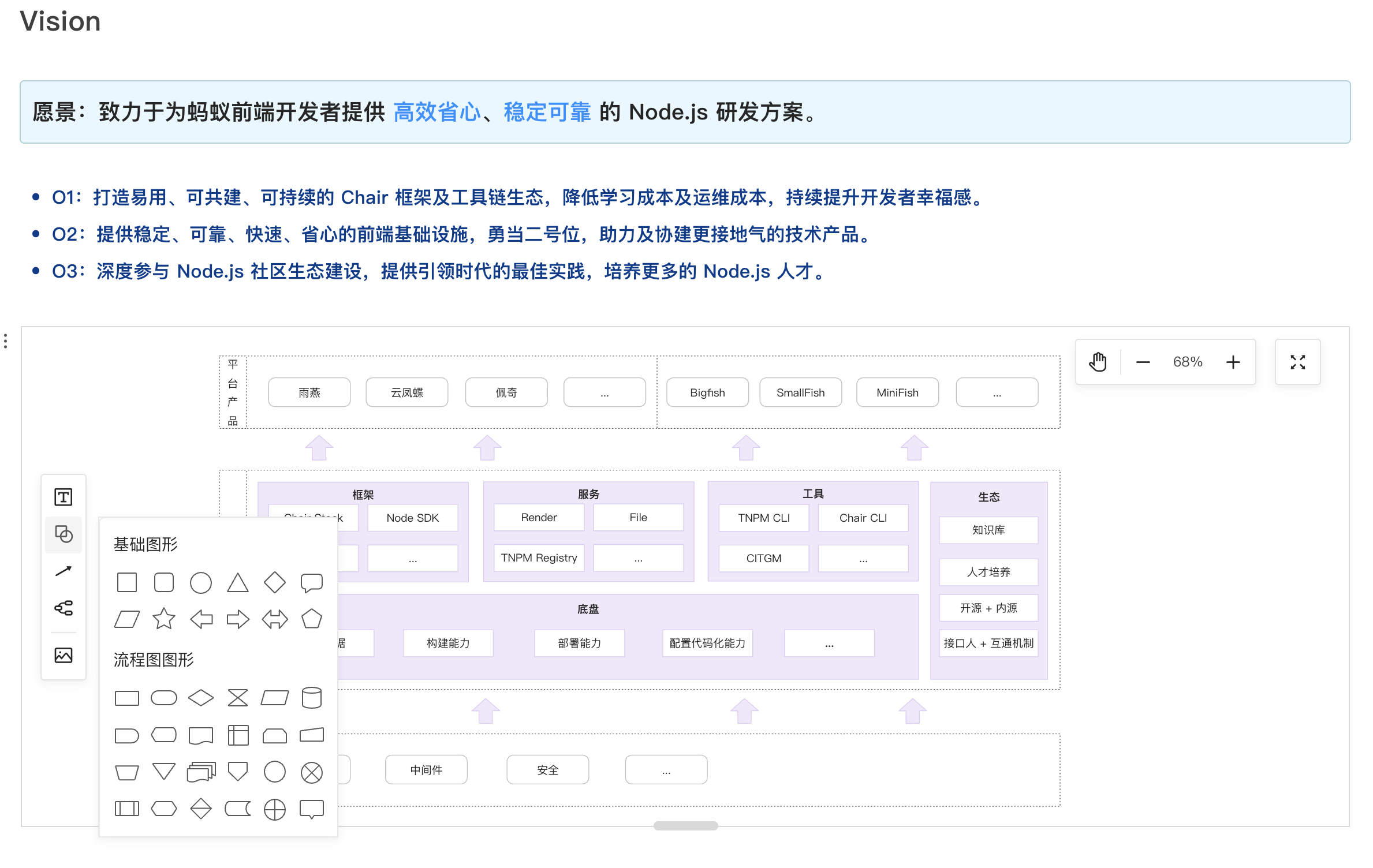Image resolution: width=1373 pixels, height=868 pixels.
Task: Click the horizontal scrollbar handle below diagram
Action: click(x=686, y=826)
